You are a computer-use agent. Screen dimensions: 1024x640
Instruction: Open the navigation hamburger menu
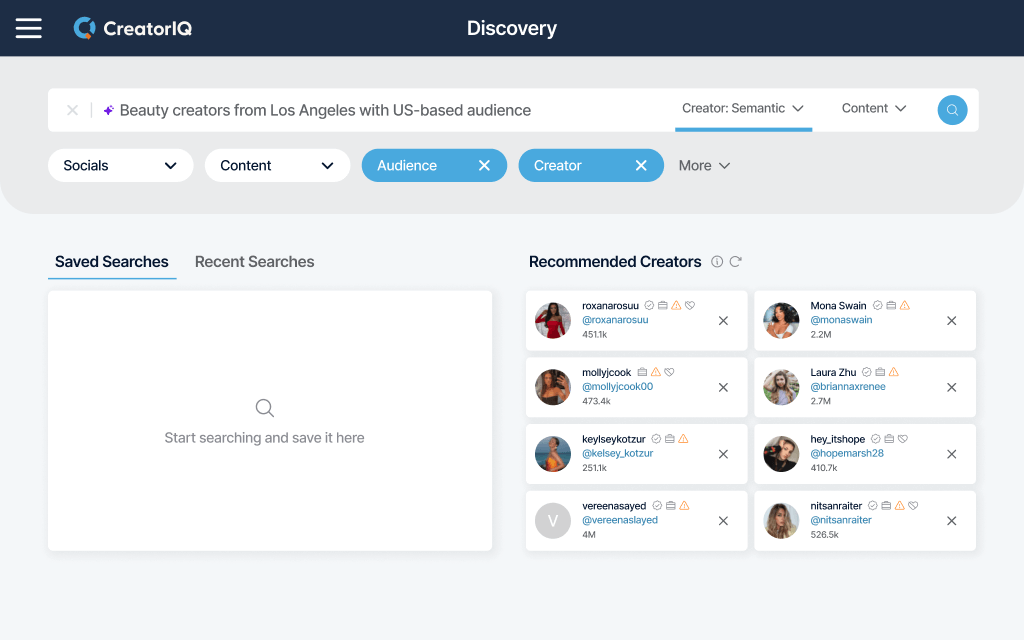pos(28,27)
